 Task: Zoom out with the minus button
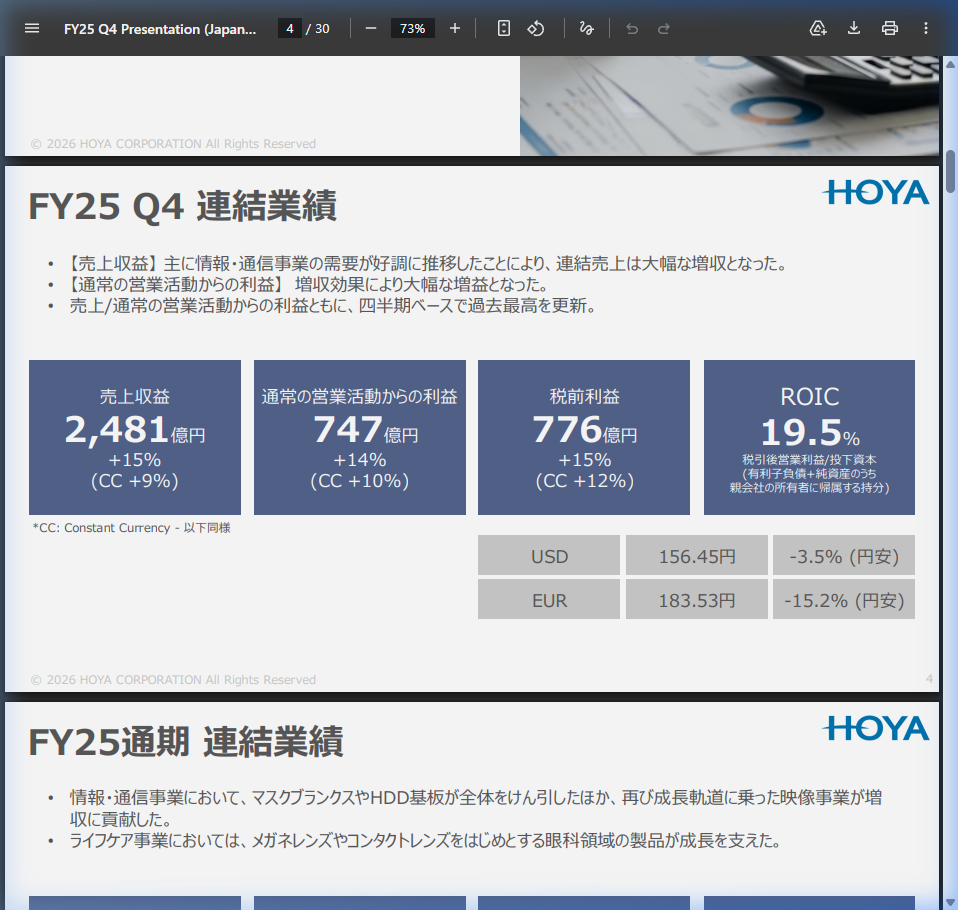coord(371,28)
